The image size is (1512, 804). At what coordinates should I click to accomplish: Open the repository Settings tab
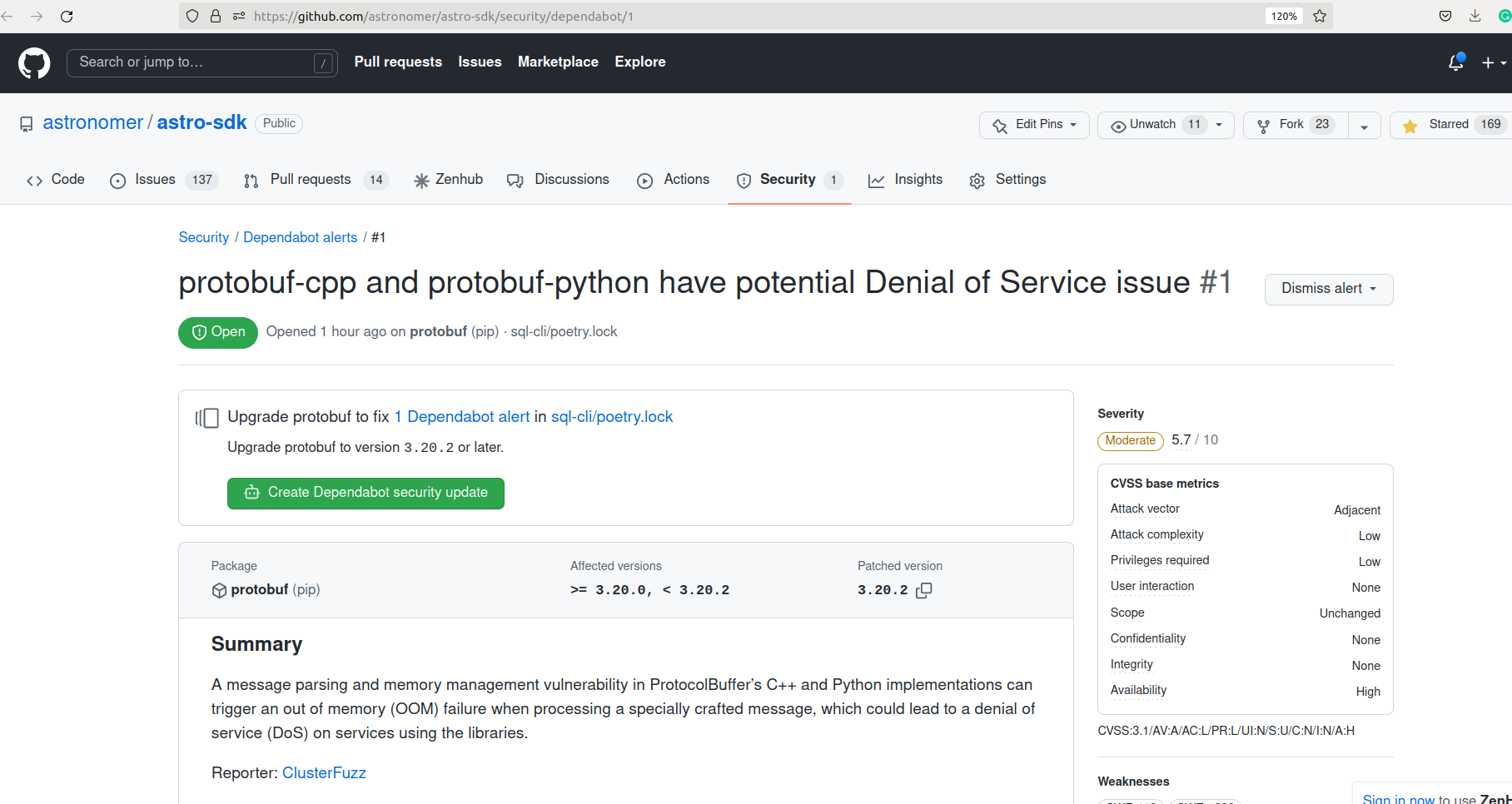(1008, 180)
